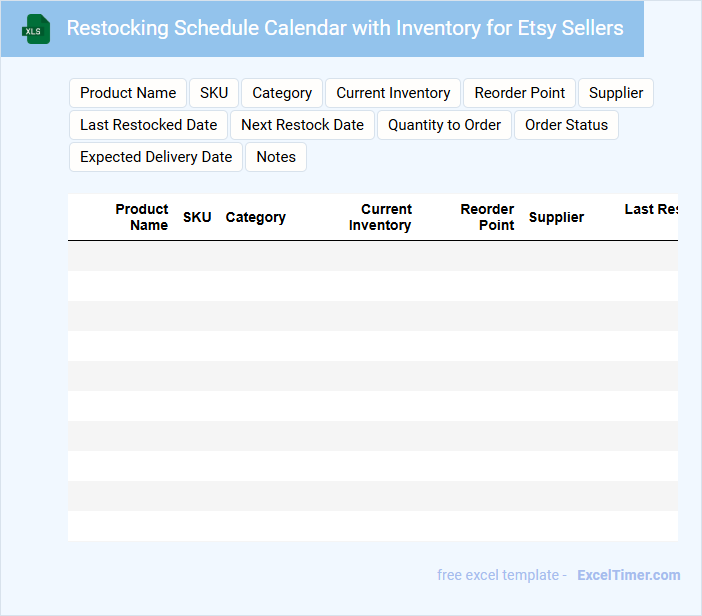Select the Category table column header
Screen dimensions: 702x616
256,217
